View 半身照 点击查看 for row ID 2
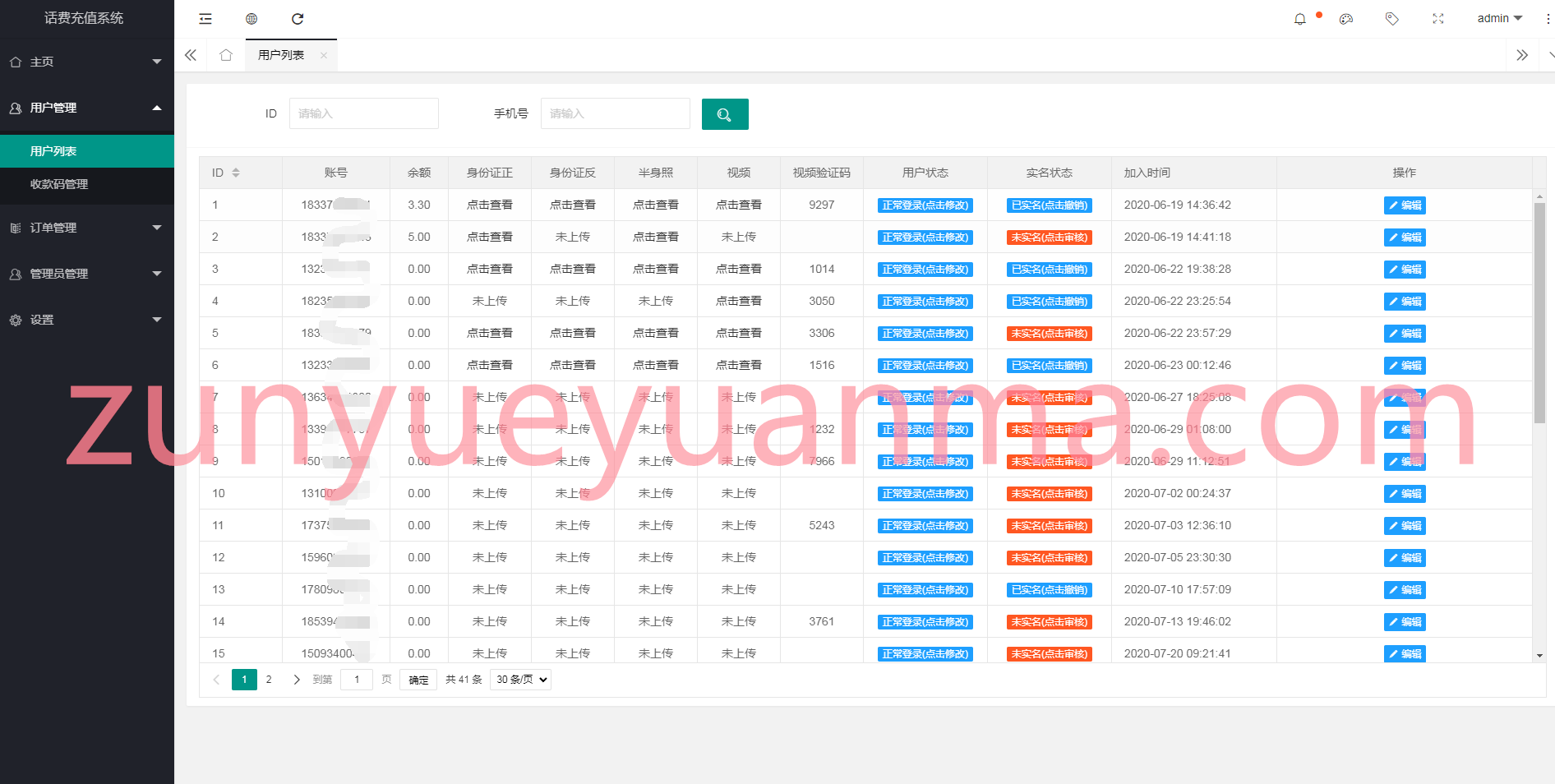1555x784 pixels. 656,237
